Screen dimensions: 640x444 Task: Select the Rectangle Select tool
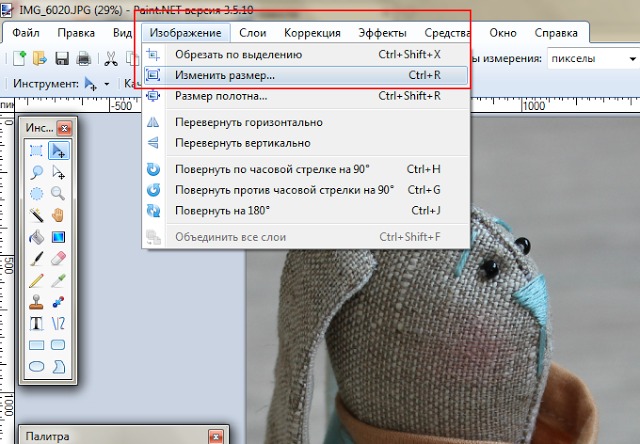click(36, 151)
